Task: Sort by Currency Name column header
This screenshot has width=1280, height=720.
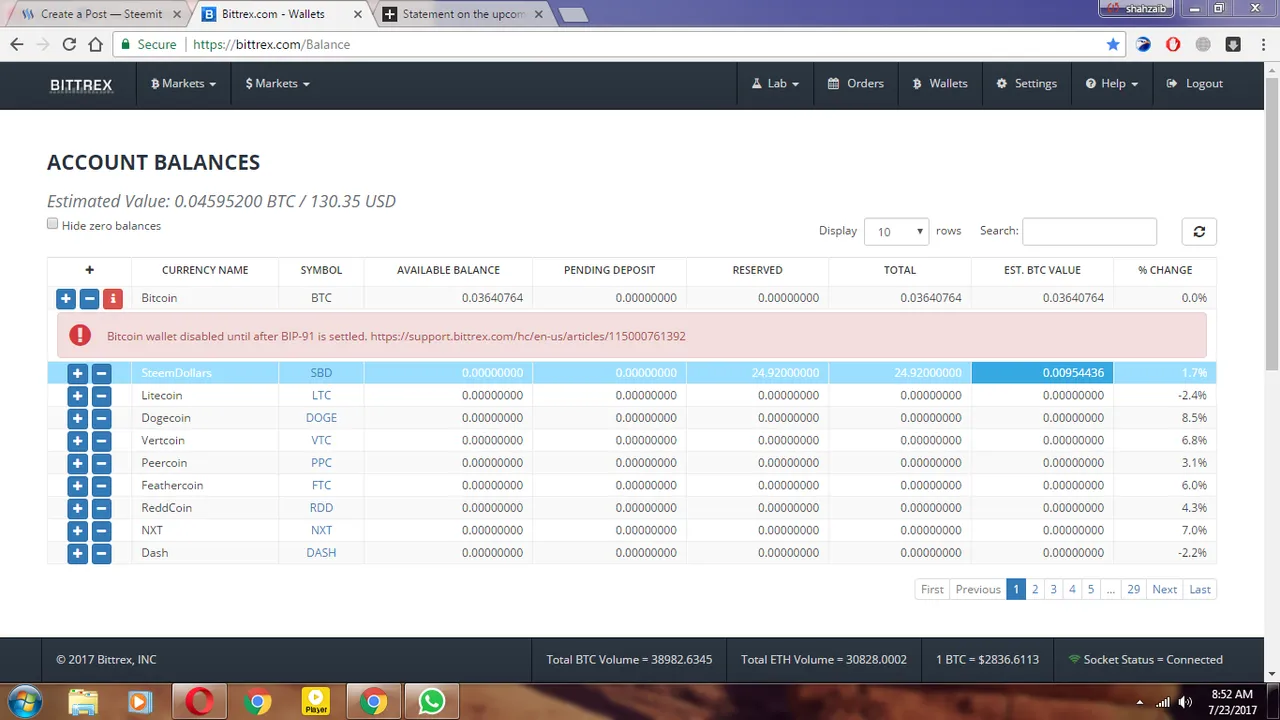Action: pos(205,270)
